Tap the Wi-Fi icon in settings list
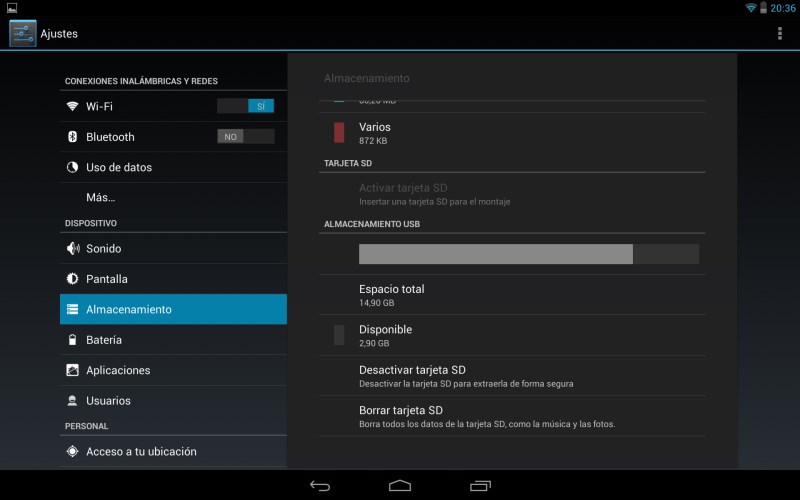Image resolution: width=800 pixels, height=500 pixels. point(72,106)
